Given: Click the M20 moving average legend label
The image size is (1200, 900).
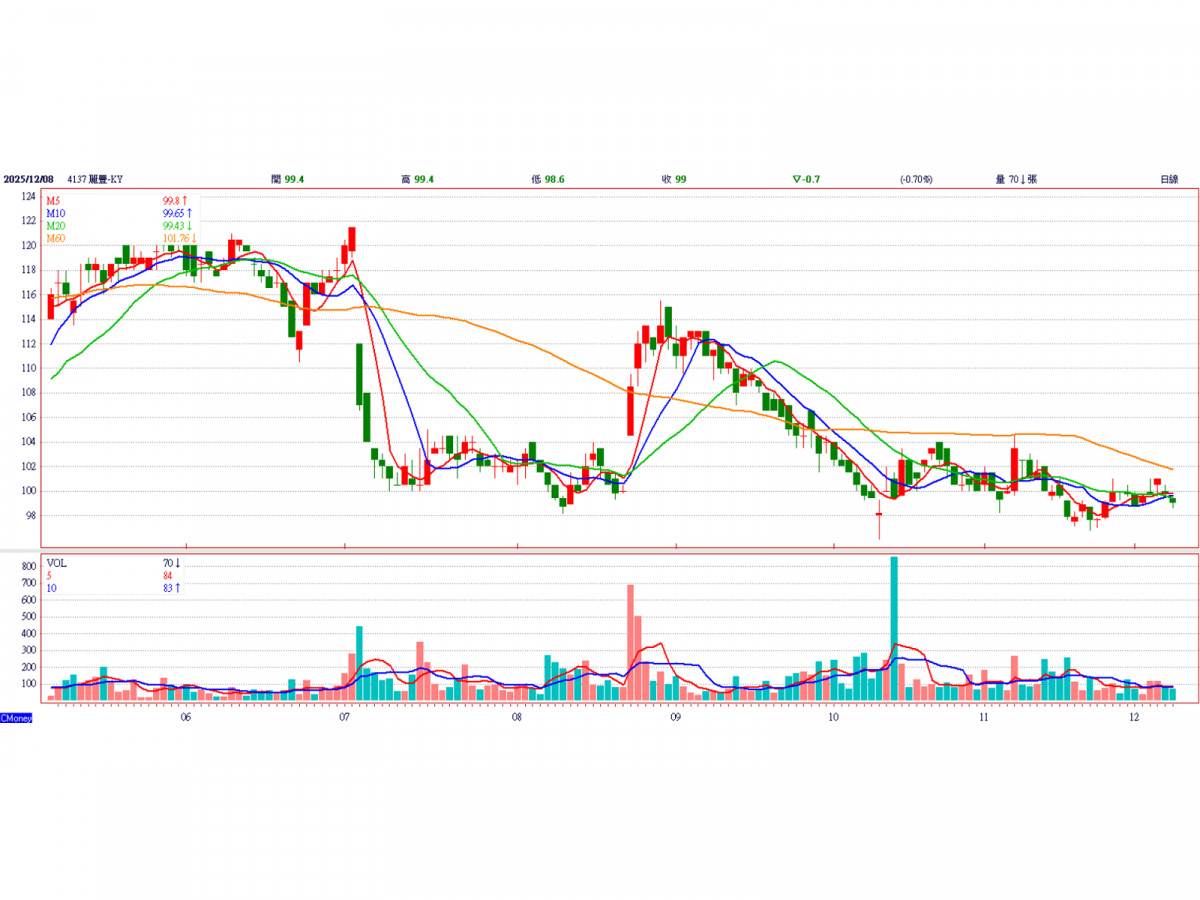Looking at the screenshot, I should point(55,225).
